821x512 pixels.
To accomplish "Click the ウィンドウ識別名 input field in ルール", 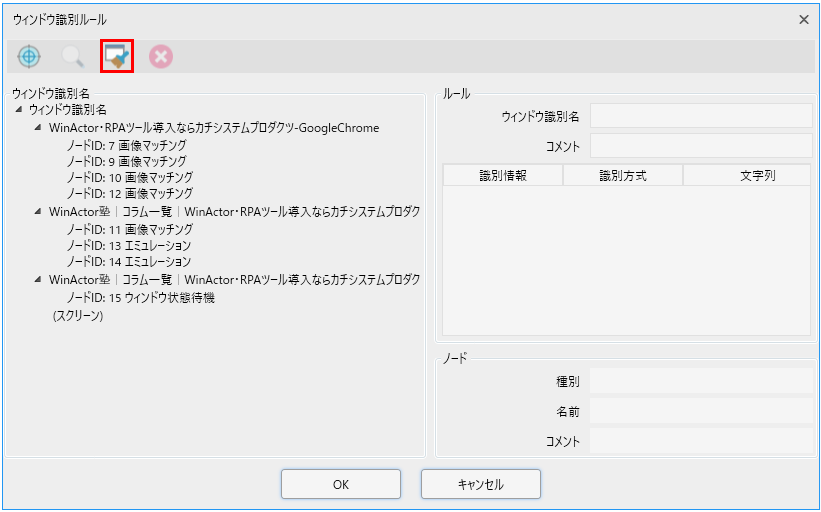I will click(x=701, y=117).
